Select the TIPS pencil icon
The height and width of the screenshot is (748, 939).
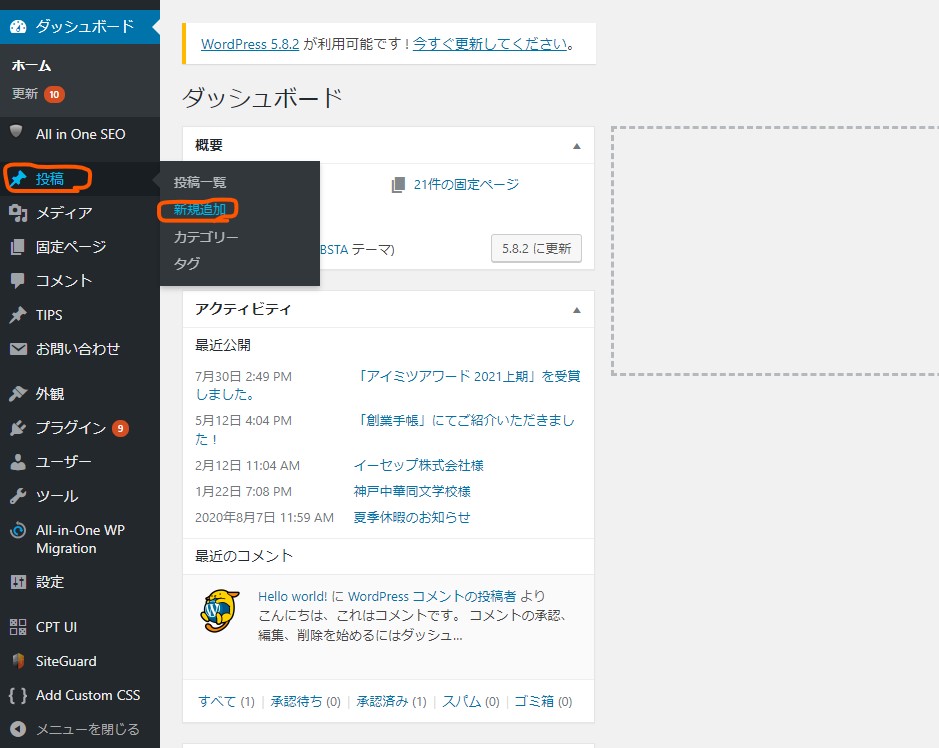click(x=18, y=314)
